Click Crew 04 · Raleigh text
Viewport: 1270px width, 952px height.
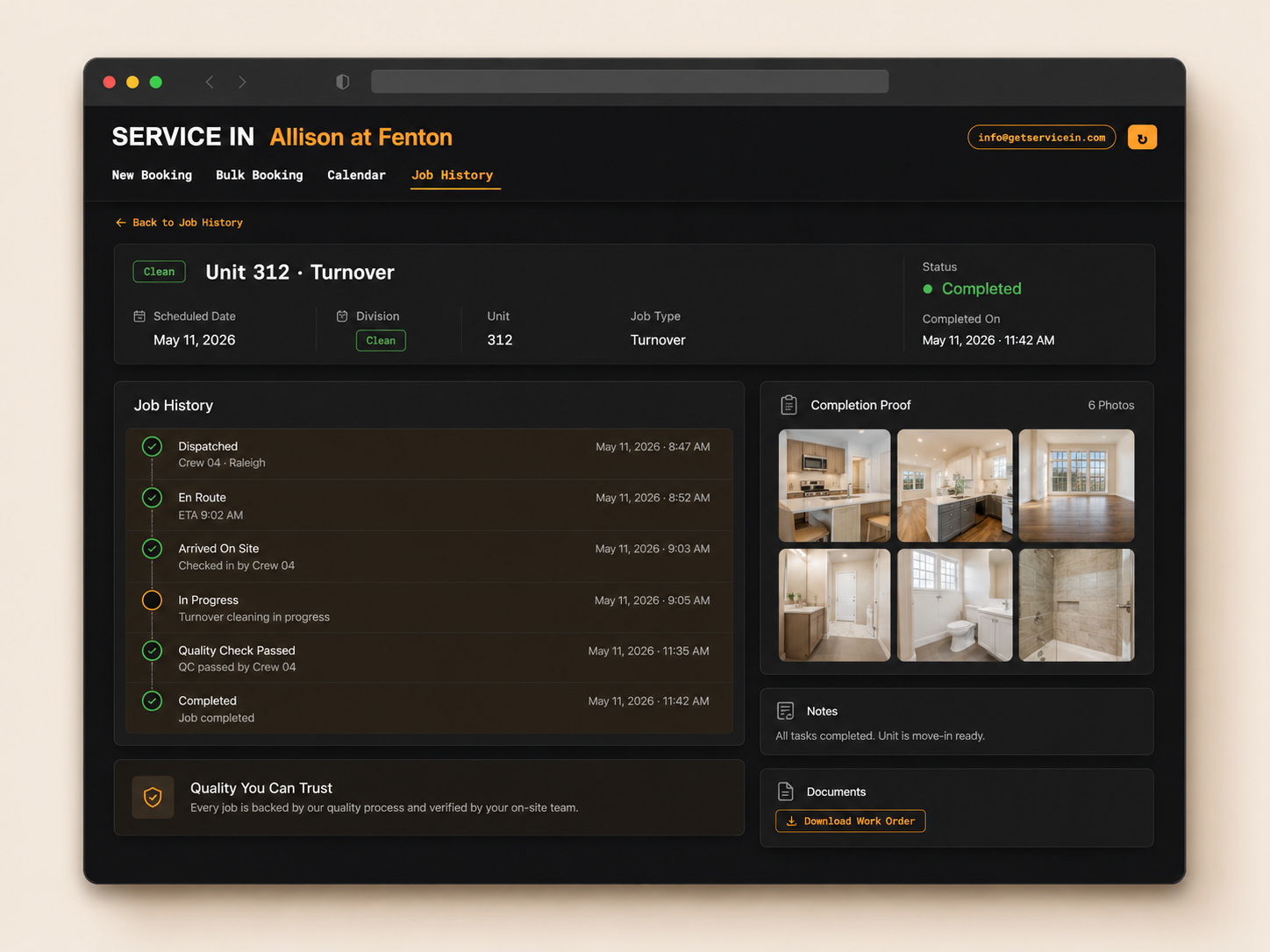point(222,463)
